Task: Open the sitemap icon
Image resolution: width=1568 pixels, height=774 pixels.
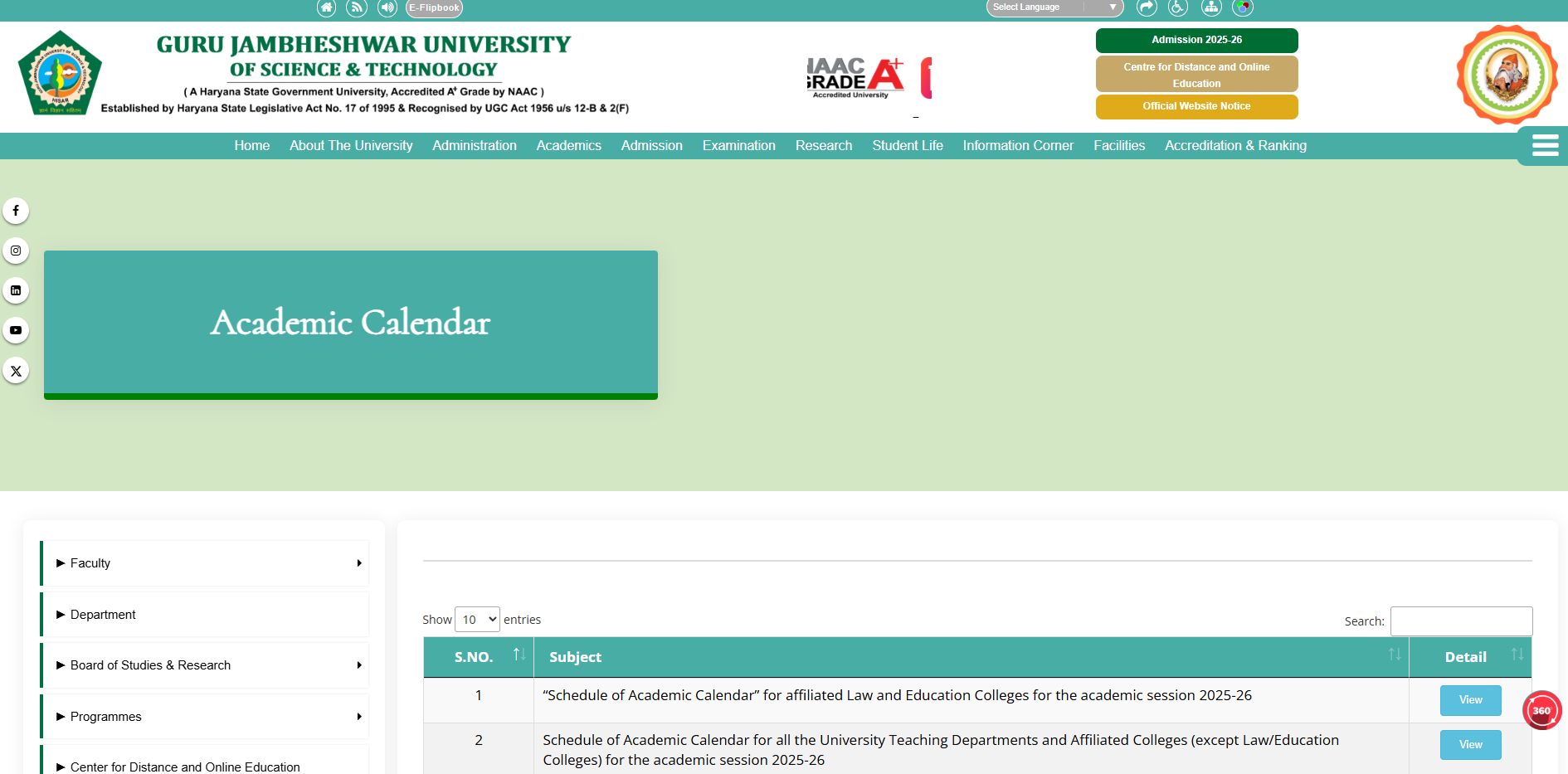Action: click(x=1211, y=8)
